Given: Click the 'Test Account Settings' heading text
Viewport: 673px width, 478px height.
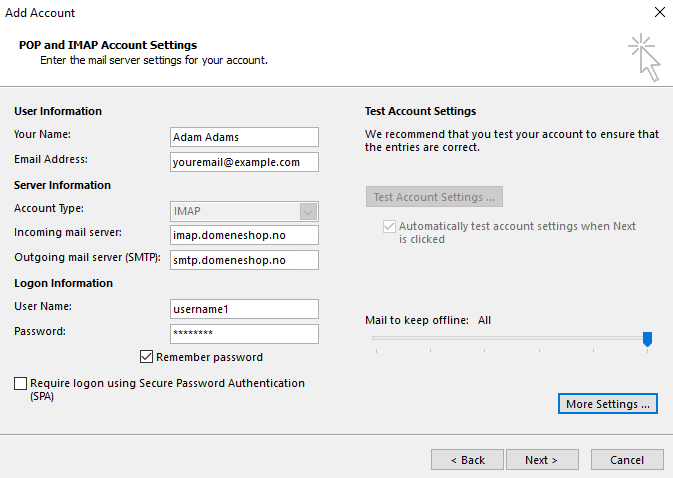Looking at the screenshot, I should [420, 111].
